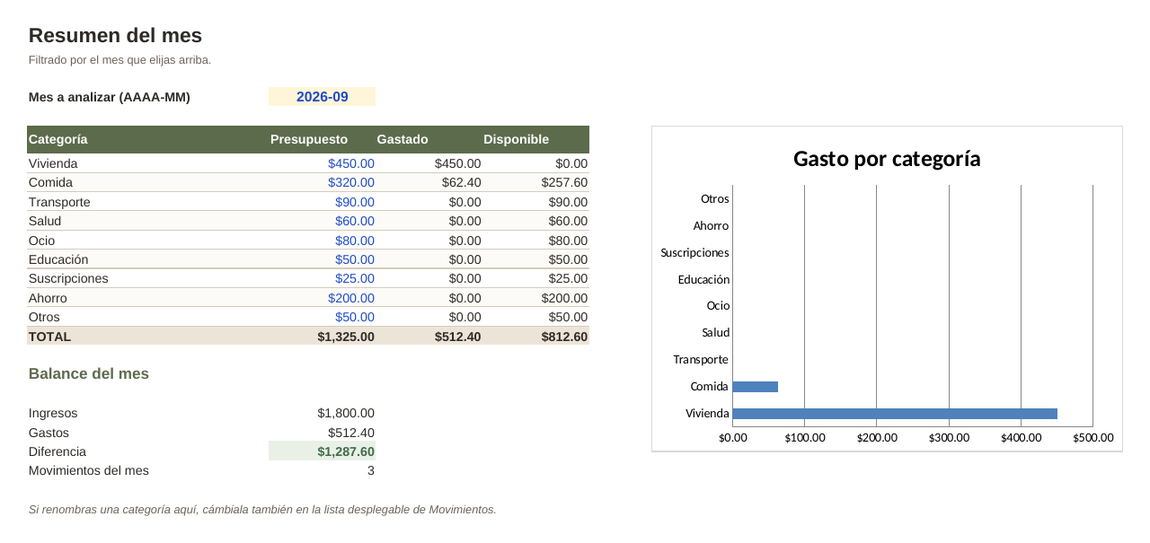1150x543 pixels.
Task: Click the Comida bar in the chart
Action: click(x=755, y=387)
